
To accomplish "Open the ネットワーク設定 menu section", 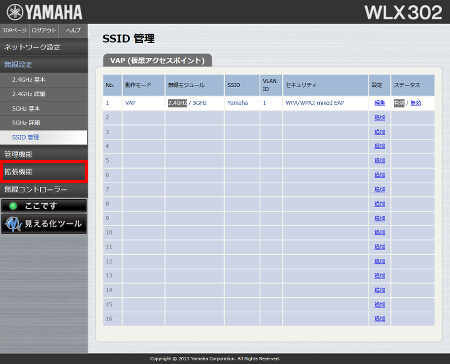I will pos(44,47).
